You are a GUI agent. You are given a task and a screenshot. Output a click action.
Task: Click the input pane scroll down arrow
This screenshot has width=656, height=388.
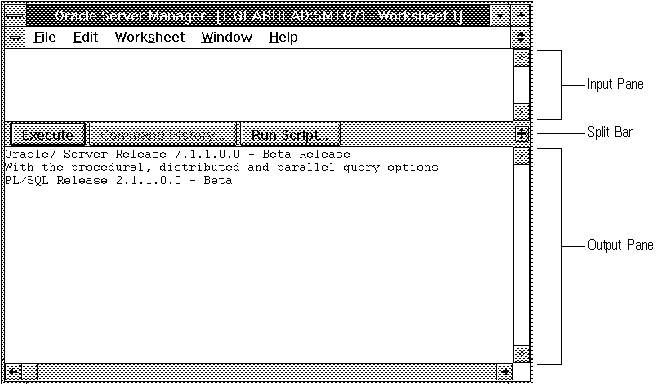pyautogui.click(x=521, y=112)
